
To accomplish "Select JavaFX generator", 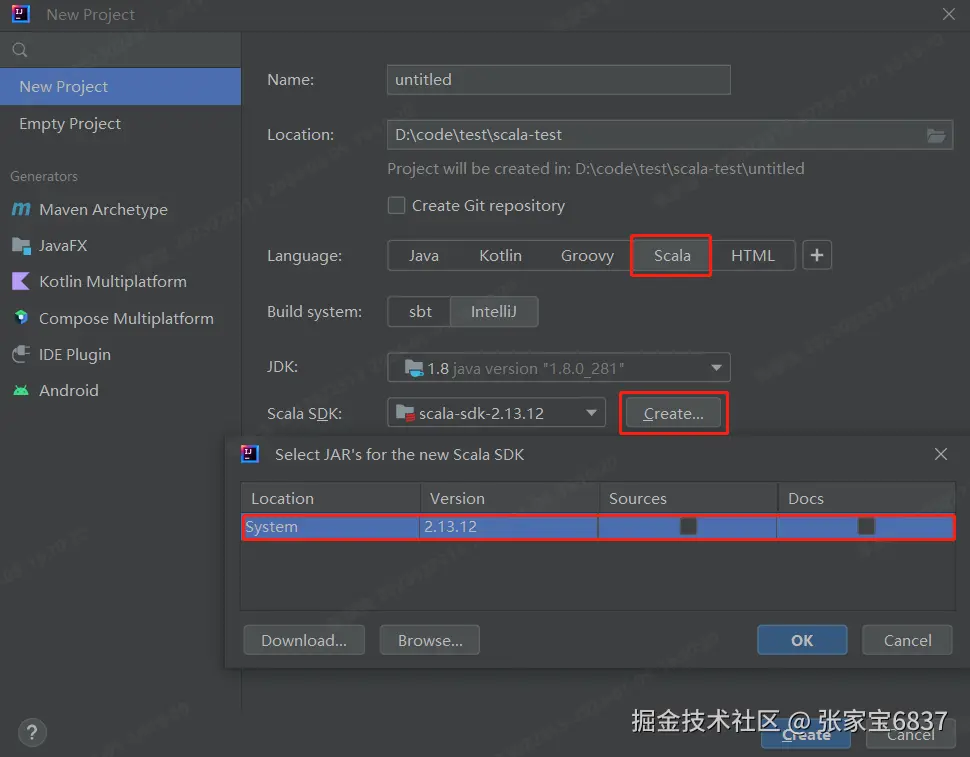I will pos(121,246).
